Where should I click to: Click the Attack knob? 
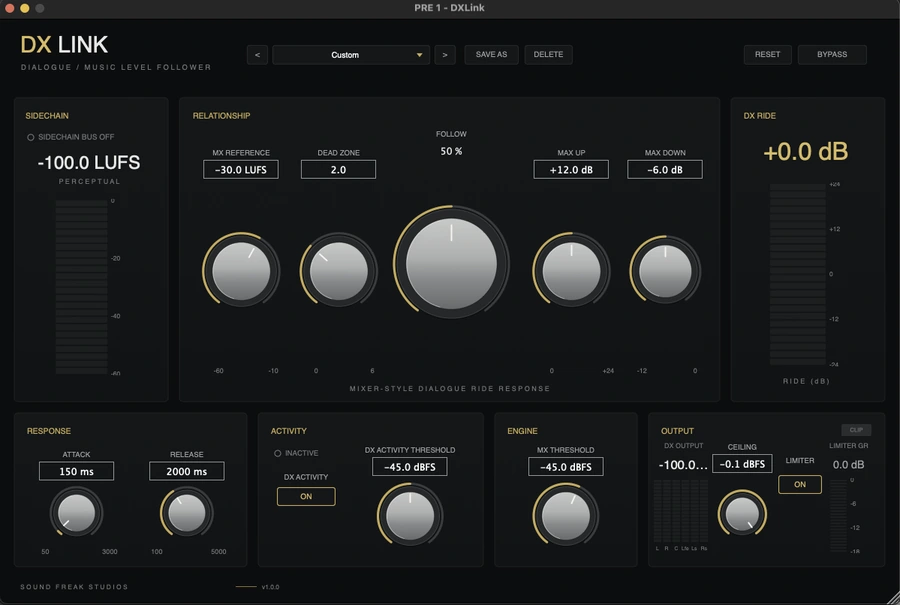click(x=76, y=512)
